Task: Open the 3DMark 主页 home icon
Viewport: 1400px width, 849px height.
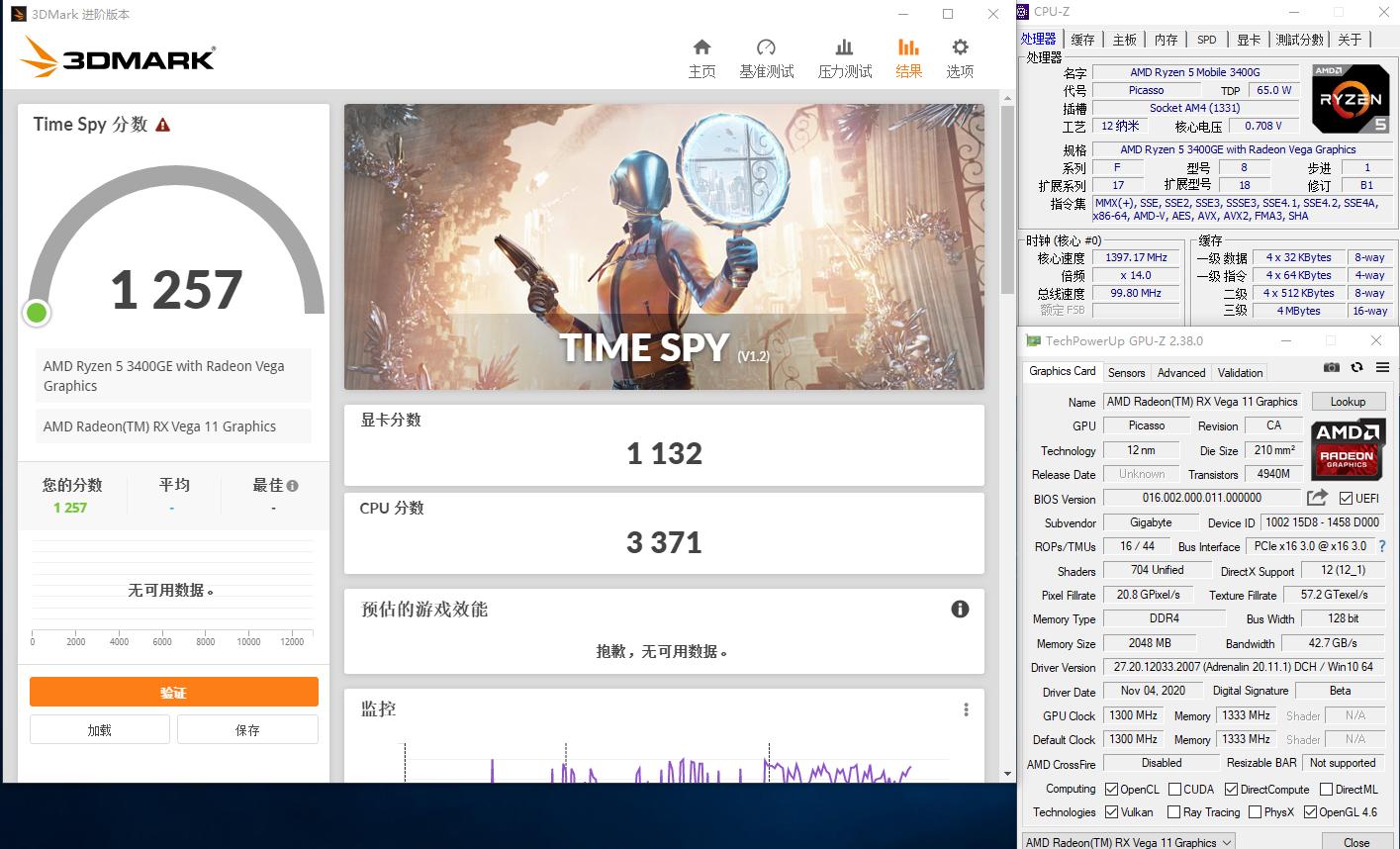Action: (701, 47)
